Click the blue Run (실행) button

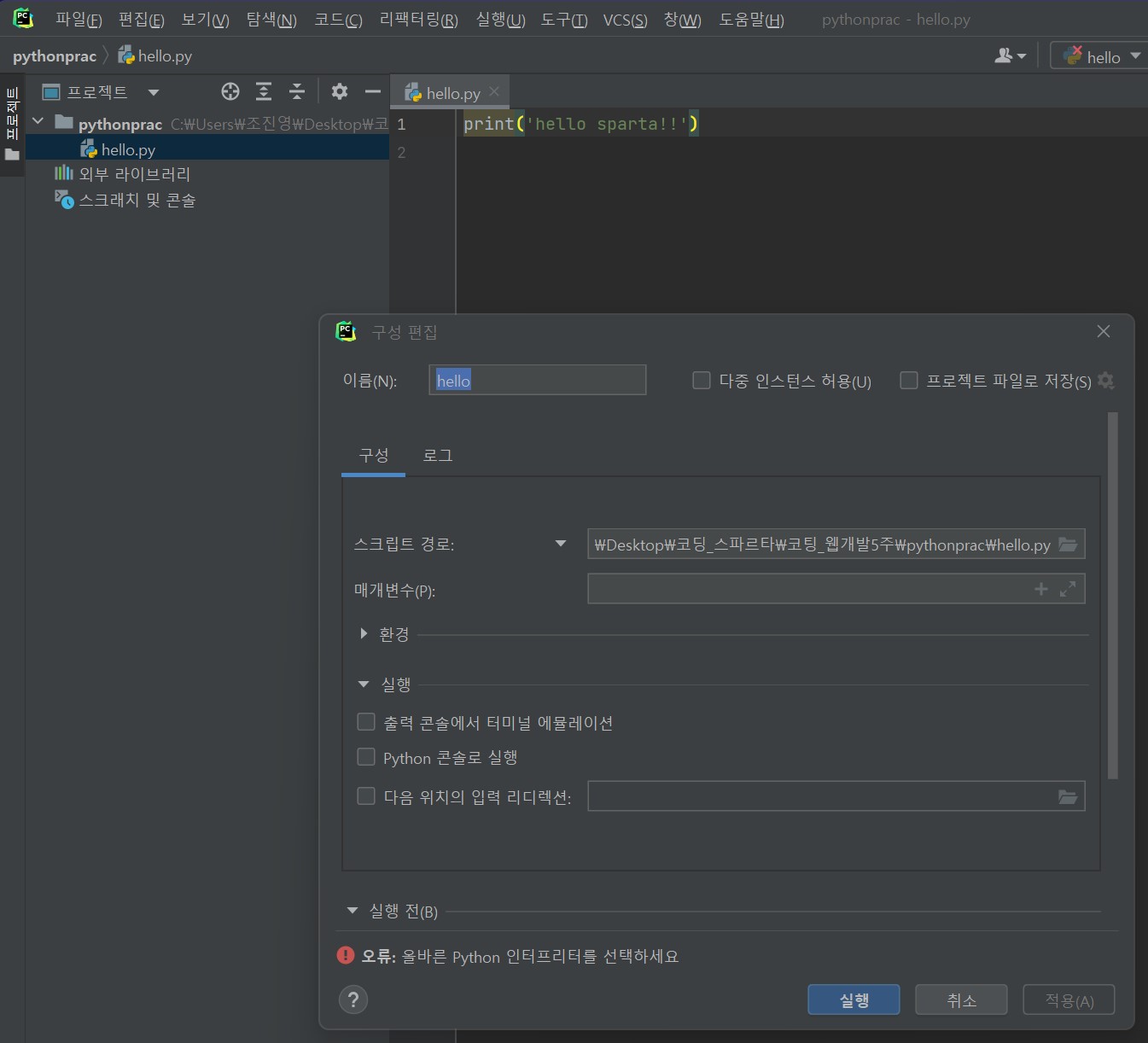coord(854,999)
